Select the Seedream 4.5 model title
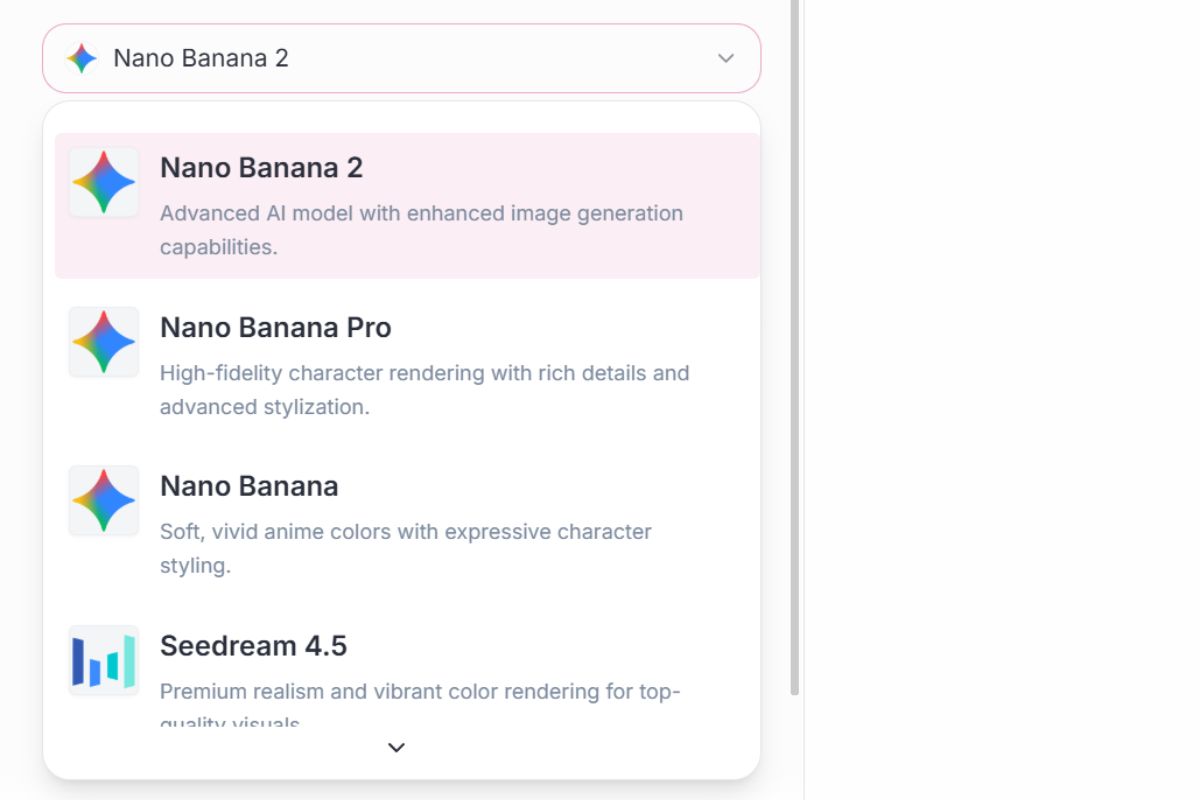The width and height of the screenshot is (1200, 800). click(x=253, y=646)
